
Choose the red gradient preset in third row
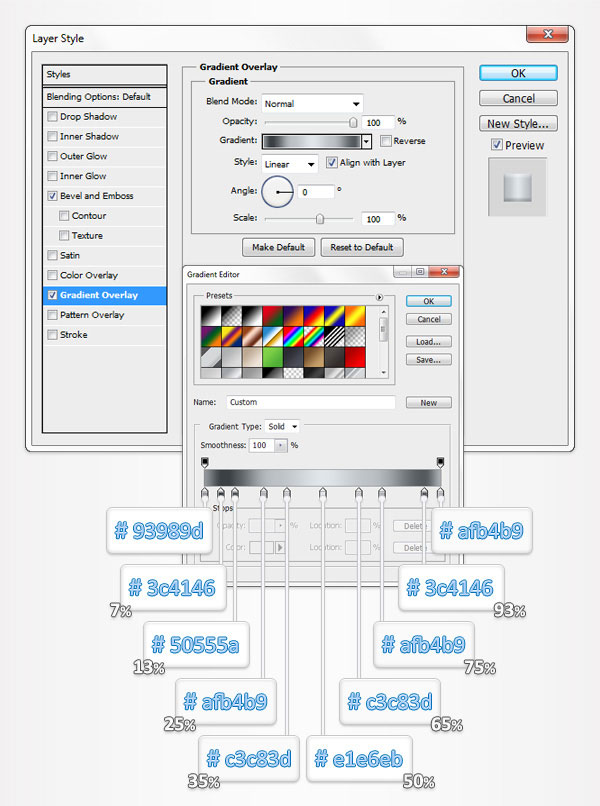coord(355,357)
